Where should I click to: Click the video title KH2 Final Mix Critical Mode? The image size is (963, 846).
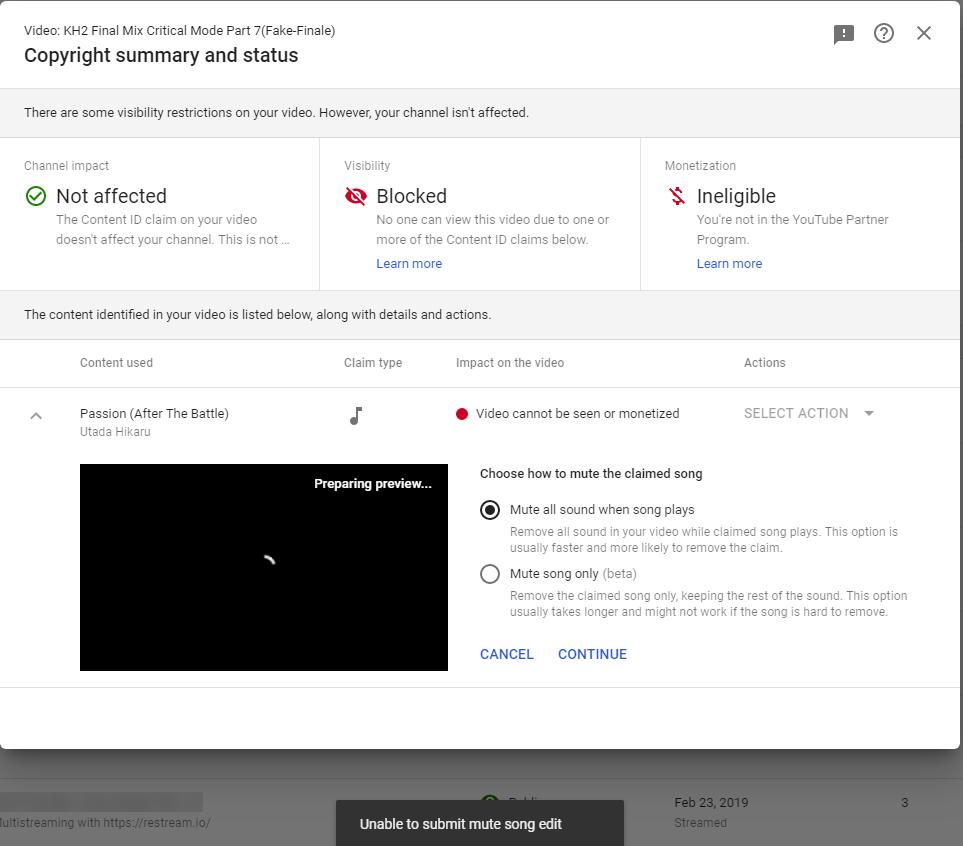tap(179, 31)
